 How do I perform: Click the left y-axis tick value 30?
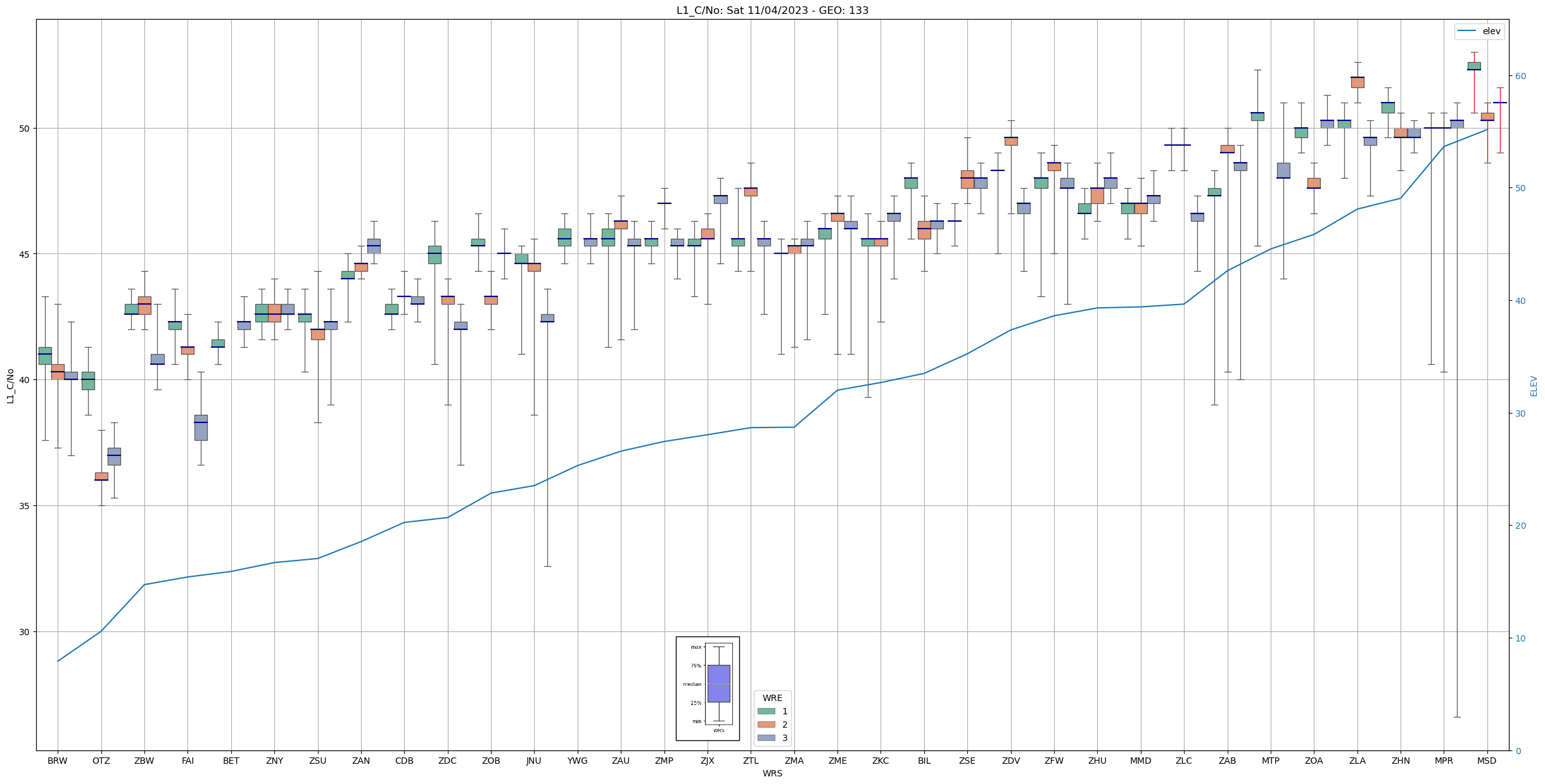[25, 632]
